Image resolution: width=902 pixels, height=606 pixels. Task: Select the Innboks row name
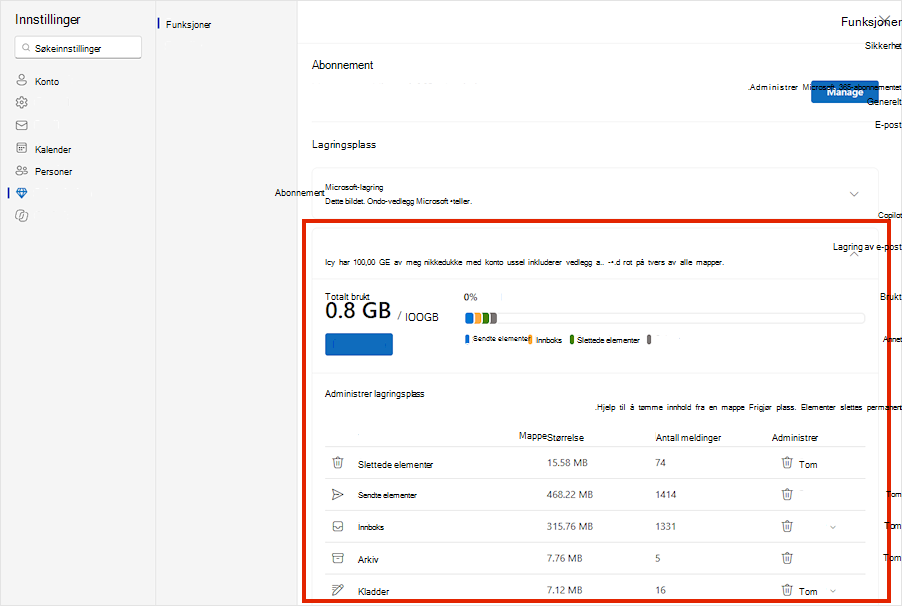click(x=370, y=527)
